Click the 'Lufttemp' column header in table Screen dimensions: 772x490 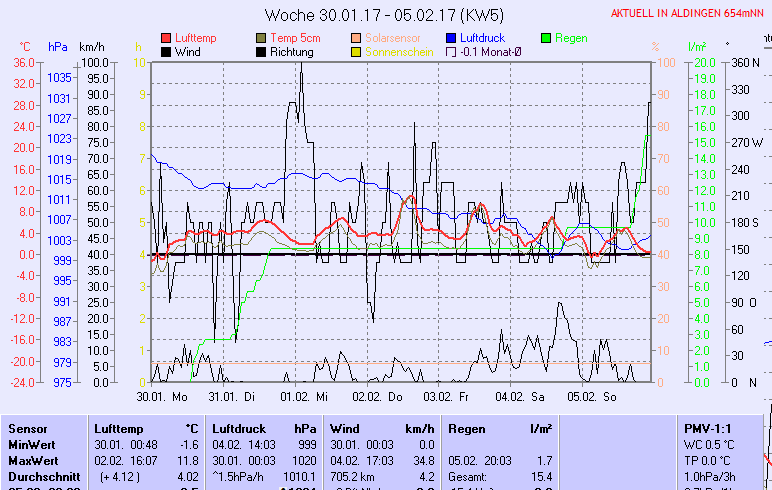click(118, 428)
